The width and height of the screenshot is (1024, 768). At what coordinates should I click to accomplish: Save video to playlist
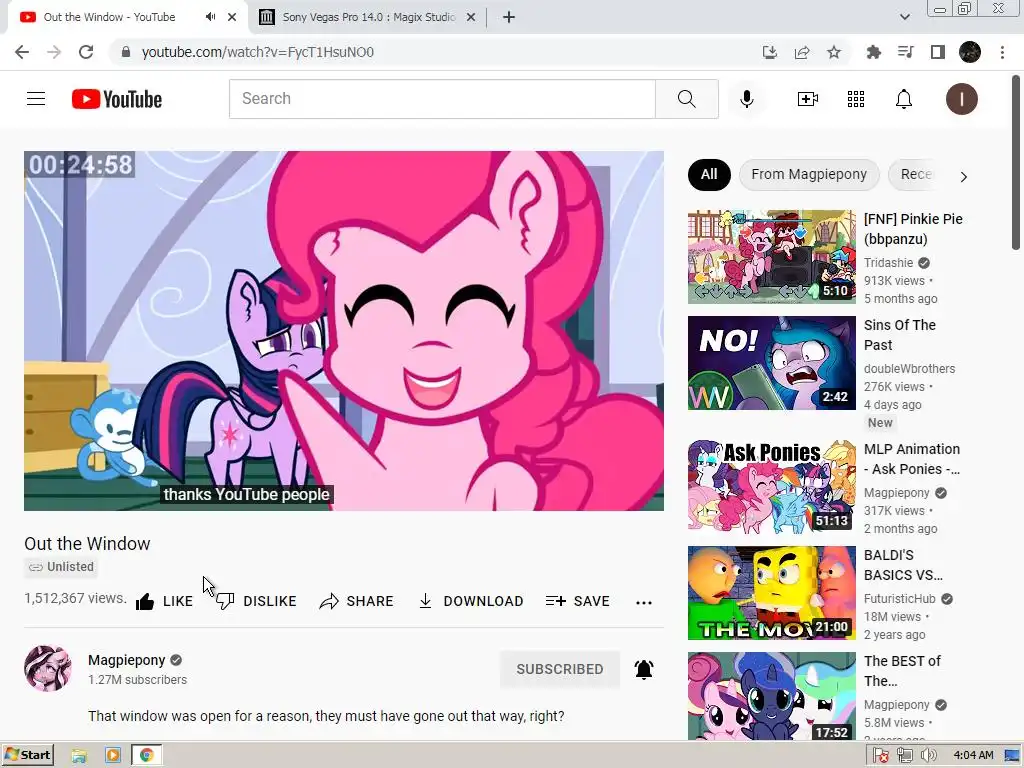pyautogui.click(x=577, y=601)
